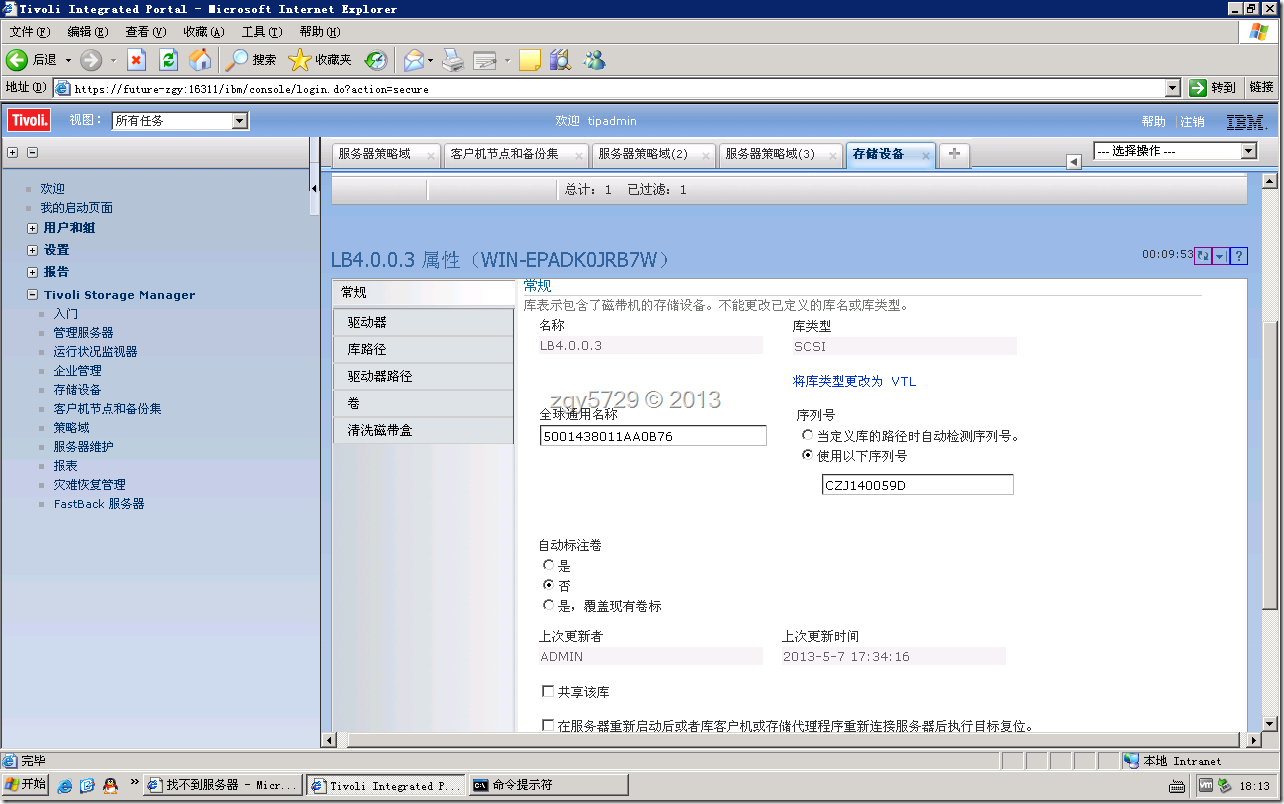
Task: Click the IE Refresh page icon
Action: tap(169, 60)
